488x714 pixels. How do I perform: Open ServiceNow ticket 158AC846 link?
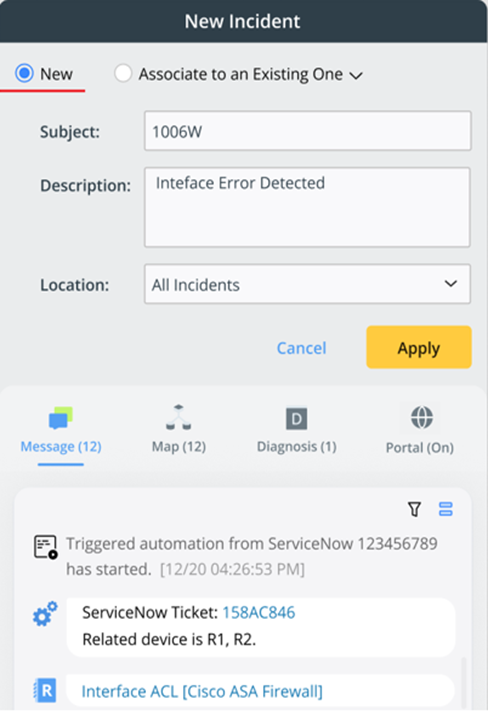[259, 613]
